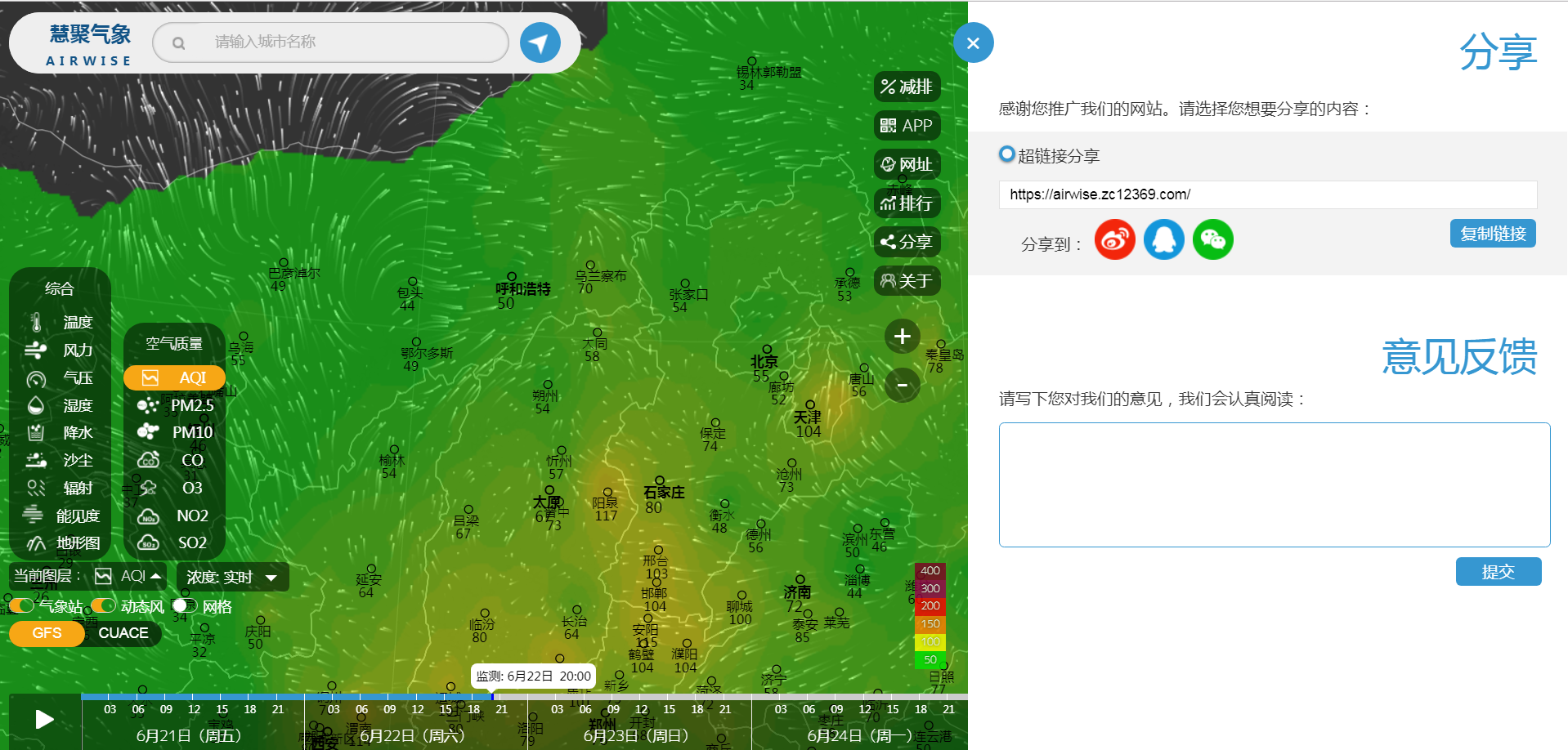This screenshot has height=750, width=1568.
Task: Share to QQ icon
Action: pos(1164,239)
